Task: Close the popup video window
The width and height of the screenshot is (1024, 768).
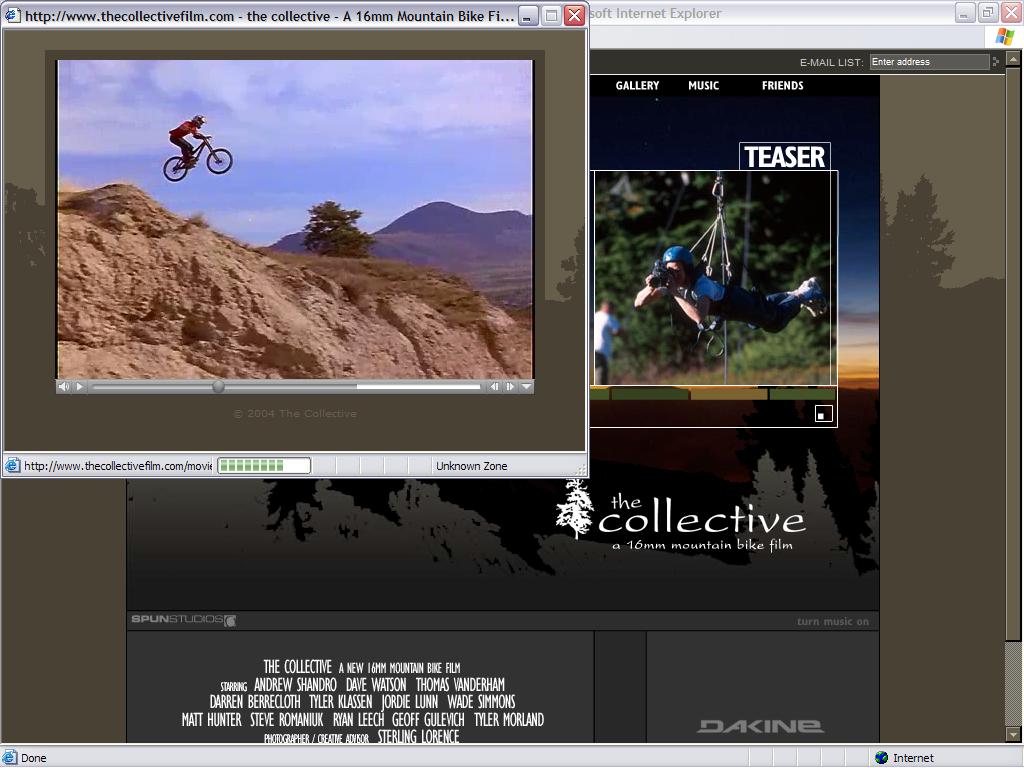Action: (x=575, y=16)
